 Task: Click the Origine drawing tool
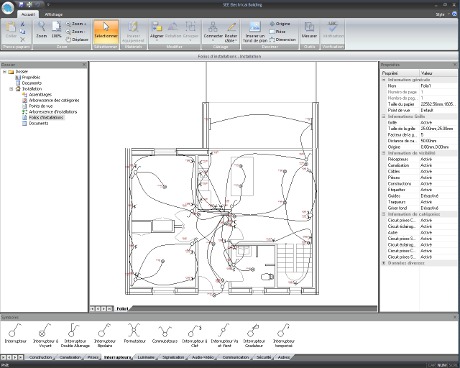click(x=280, y=24)
